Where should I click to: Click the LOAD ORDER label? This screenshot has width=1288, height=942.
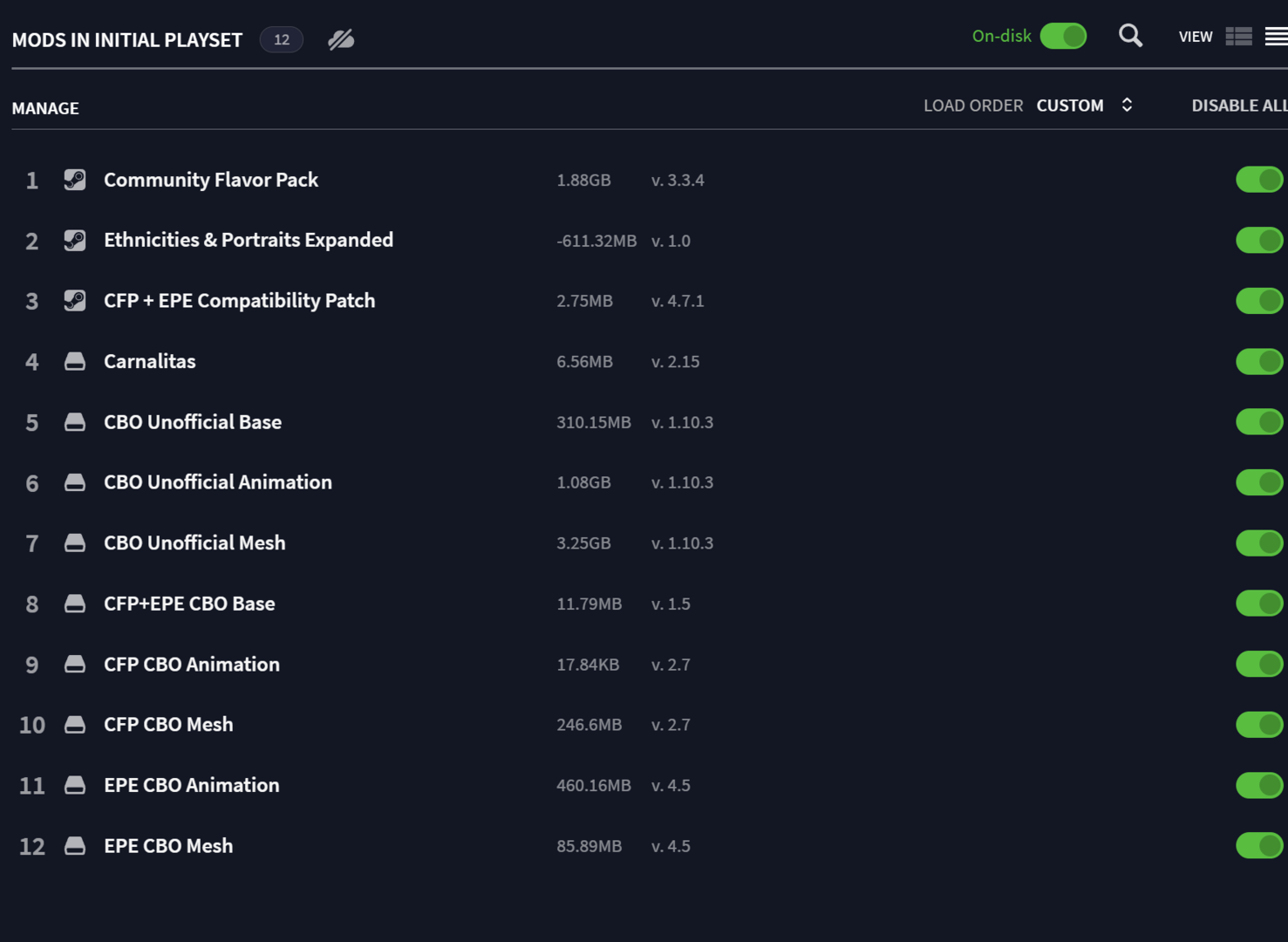pyautogui.click(x=973, y=106)
